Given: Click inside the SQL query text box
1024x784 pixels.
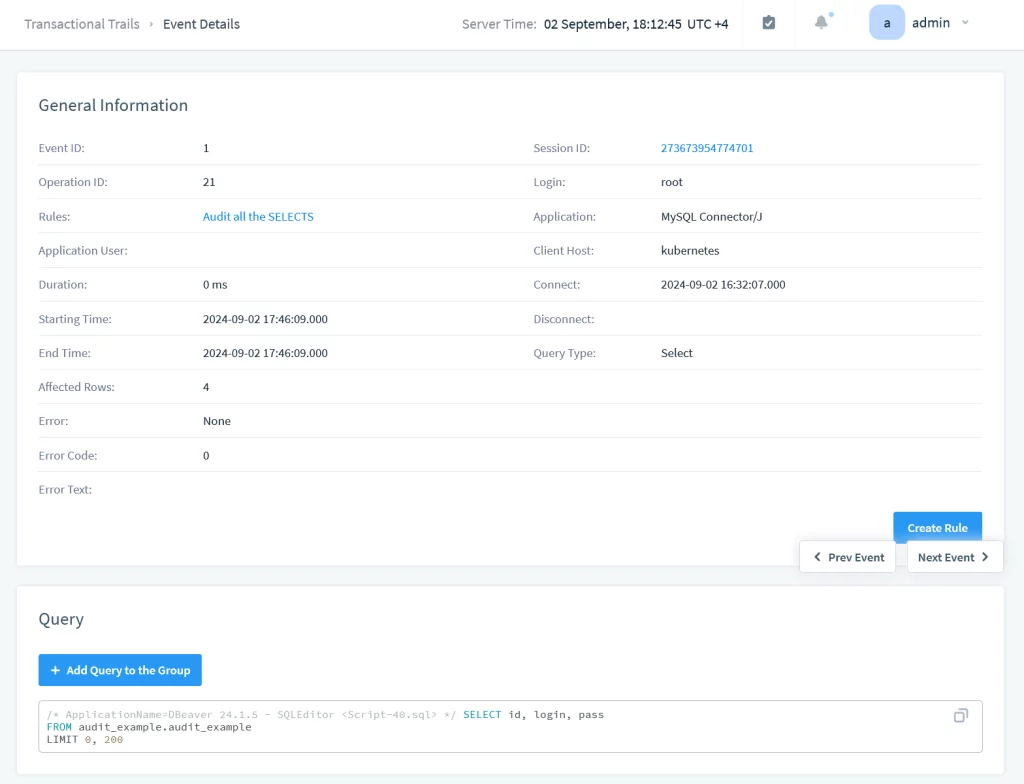Looking at the screenshot, I should click(510, 727).
